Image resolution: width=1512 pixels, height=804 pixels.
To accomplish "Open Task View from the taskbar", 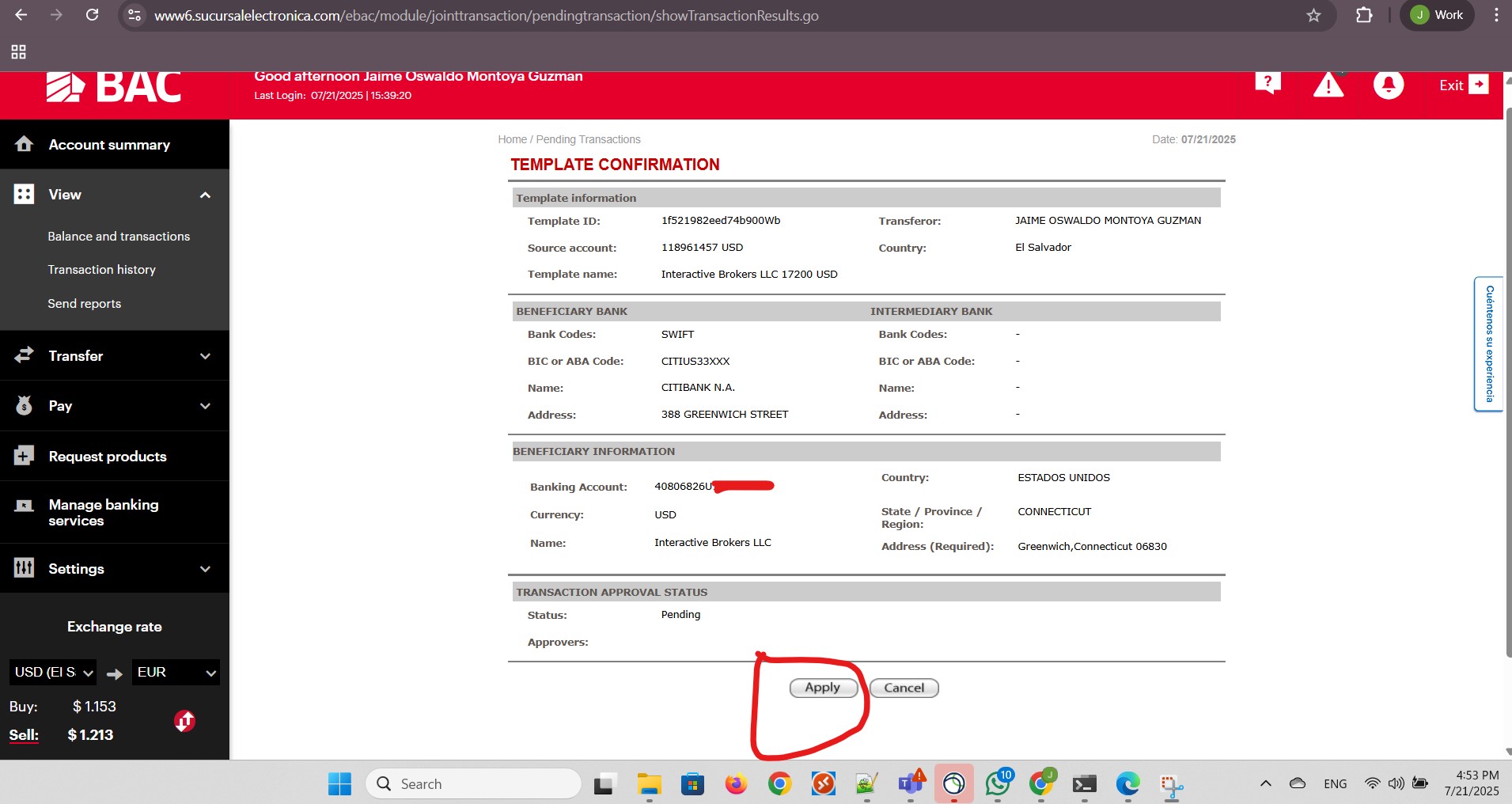I will pyautogui.click(x=604, y=783).
